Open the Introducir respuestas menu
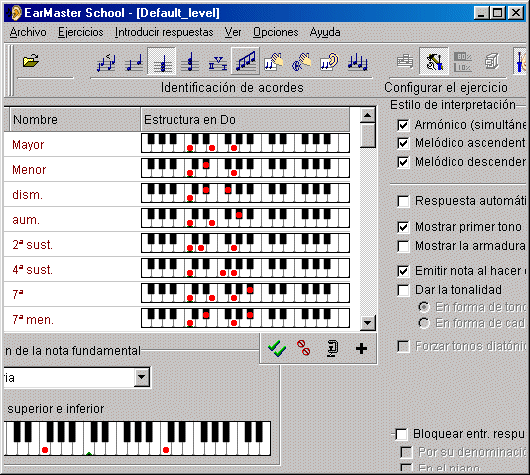Viewport: 530px width, 475px height. pos(164,32)
